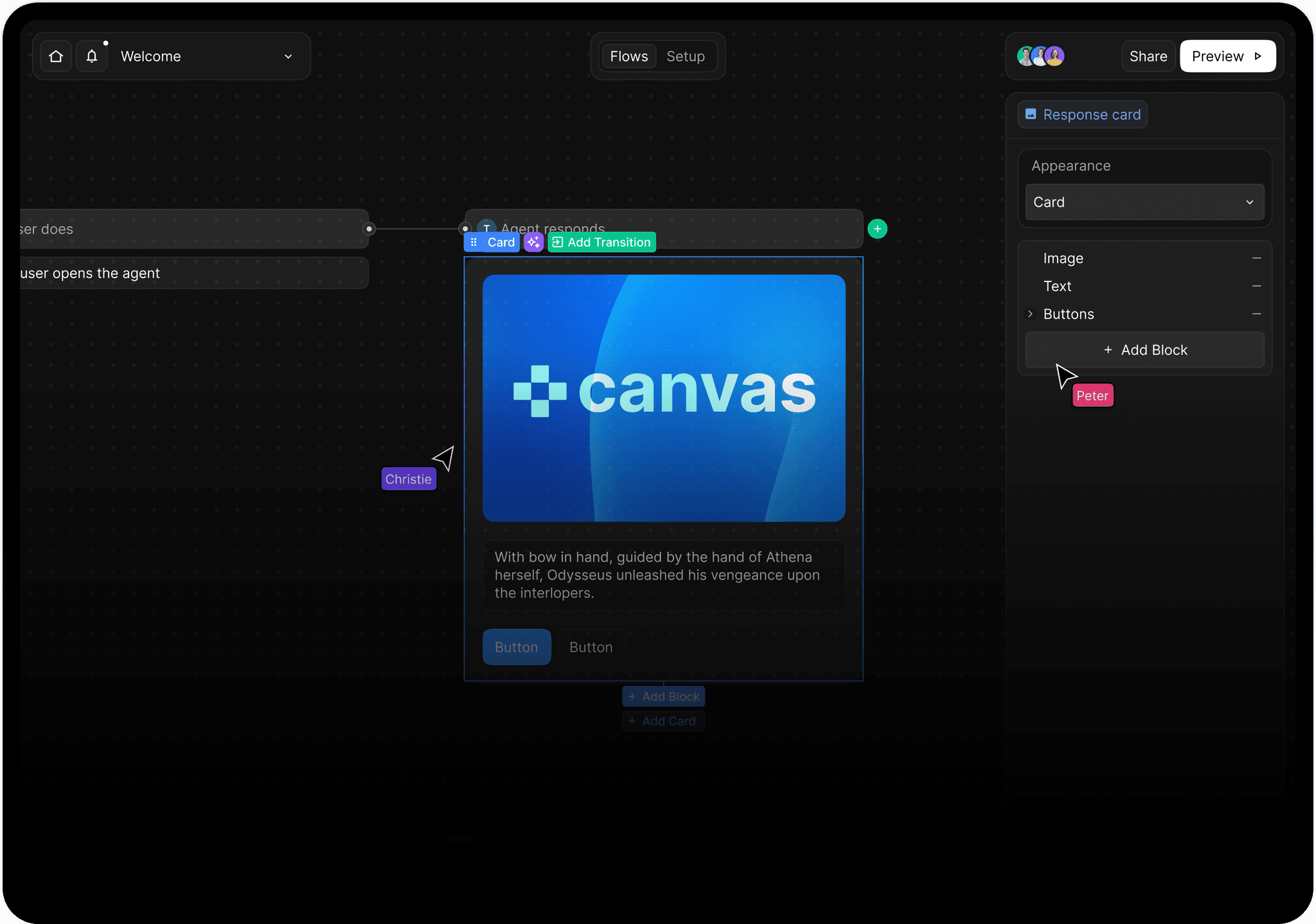Select the 'ser does' trigger block

tap(193, 229)
